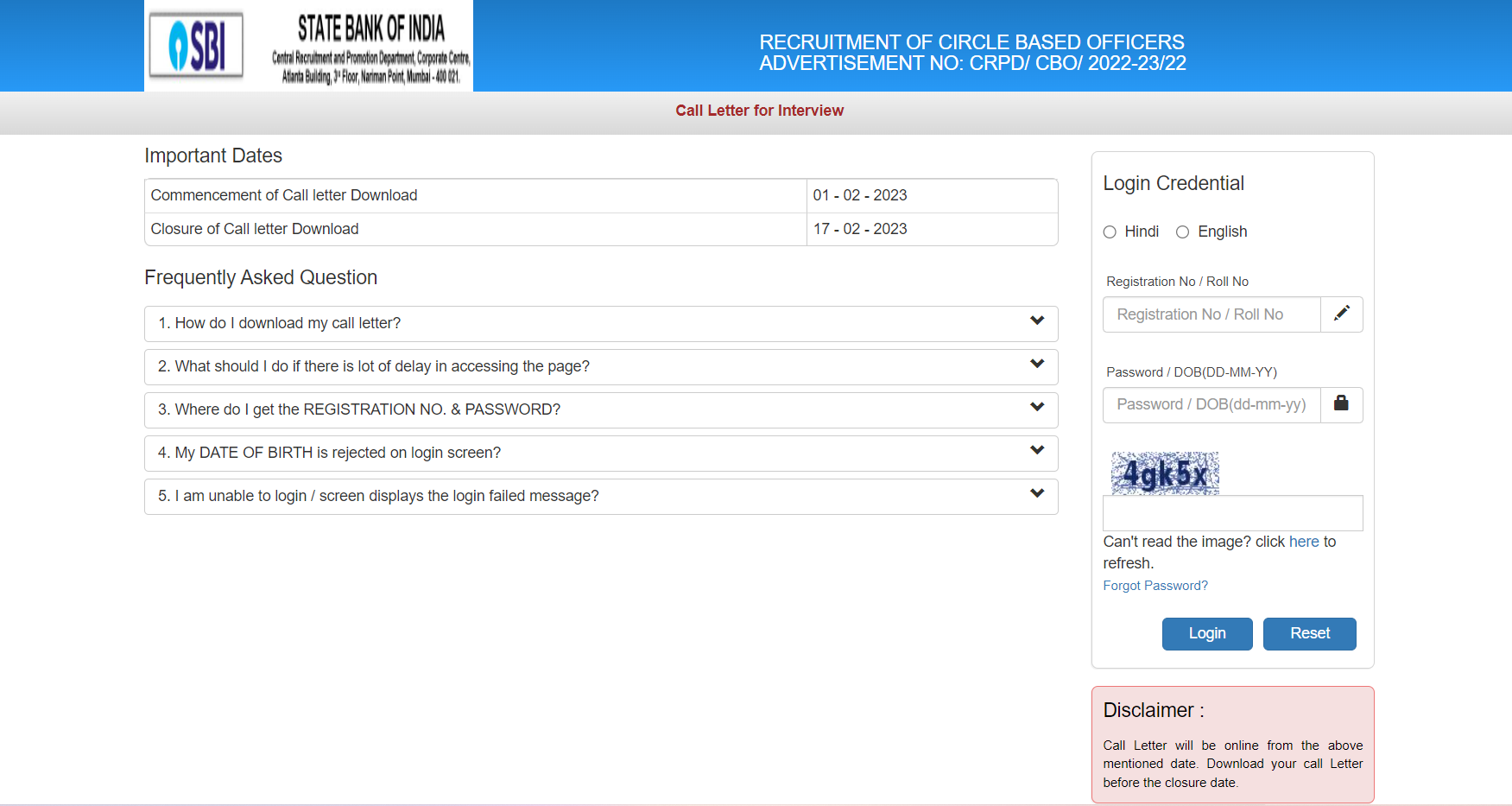Select the Hindi language radio button
This screenshot has height=806, width=1512.
[x=1110, y=232]
